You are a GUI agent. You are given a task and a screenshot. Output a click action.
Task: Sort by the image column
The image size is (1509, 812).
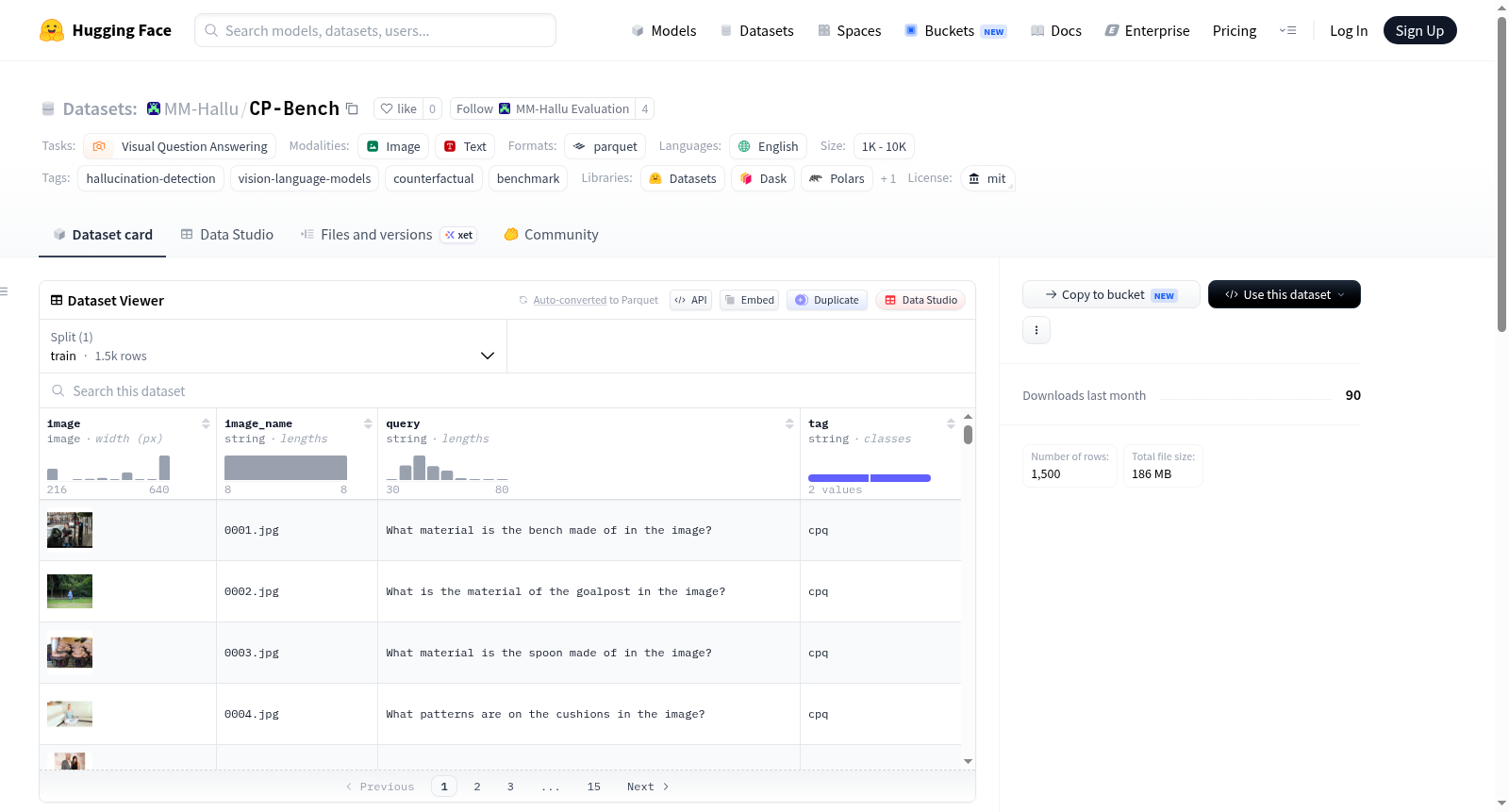(x=206, y=423)
